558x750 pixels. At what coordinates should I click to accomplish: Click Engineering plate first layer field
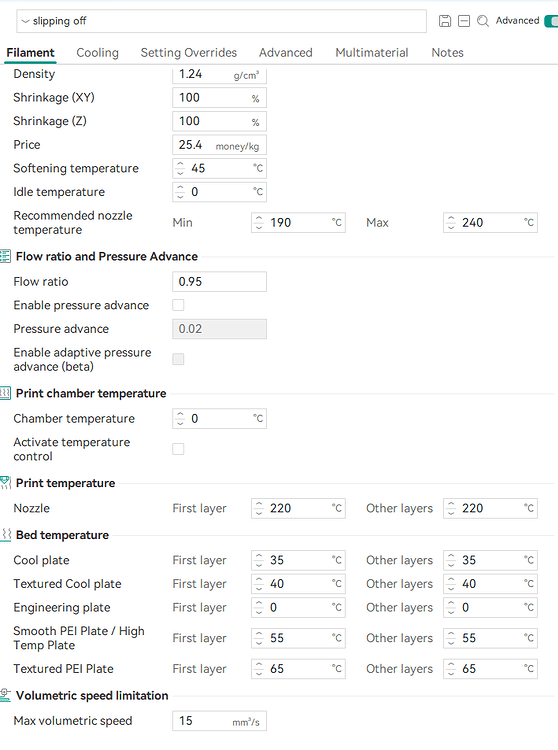click(298, 607)
